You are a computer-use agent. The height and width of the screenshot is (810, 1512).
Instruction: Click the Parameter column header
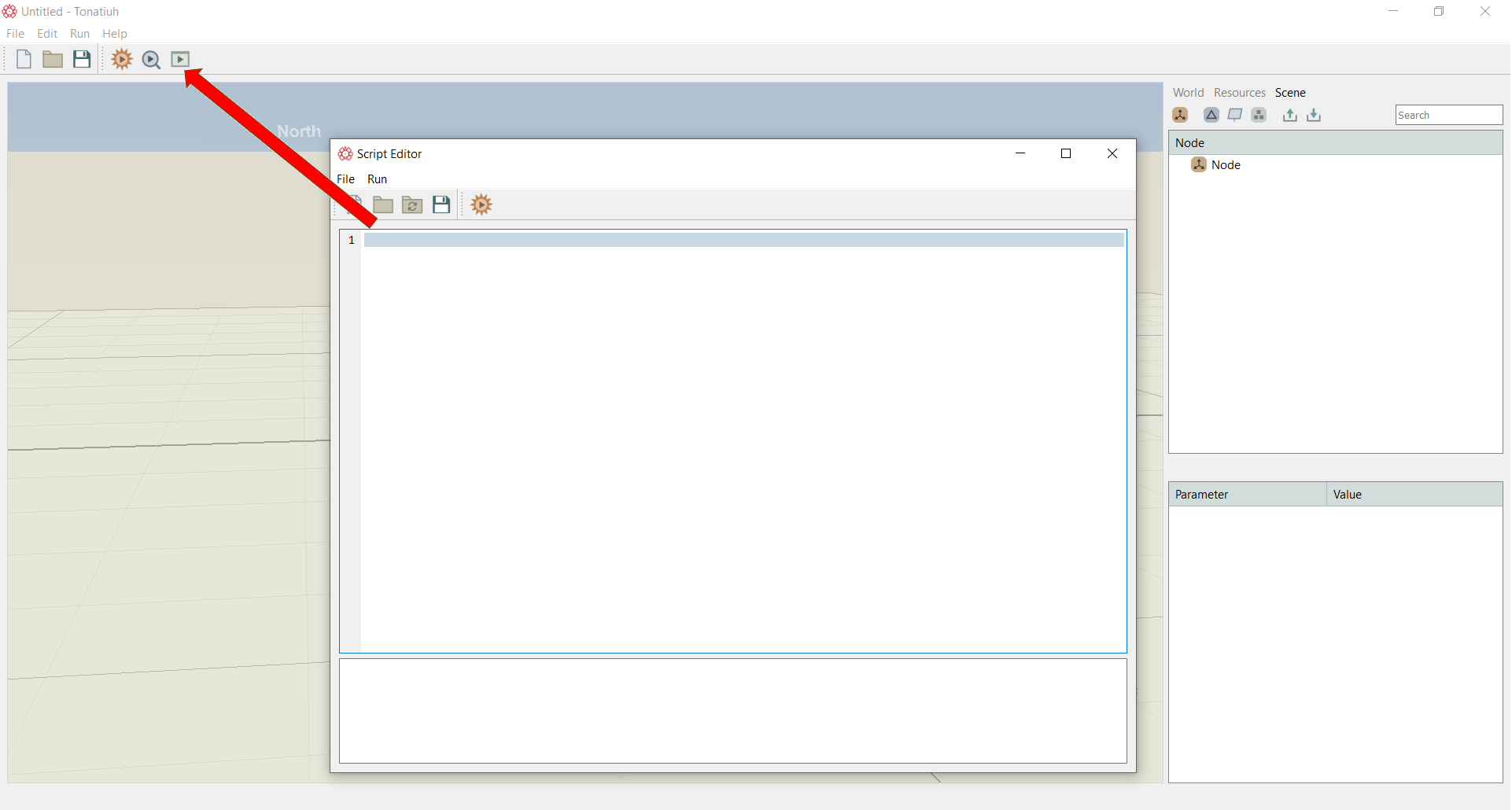[x=1248, y=495]
